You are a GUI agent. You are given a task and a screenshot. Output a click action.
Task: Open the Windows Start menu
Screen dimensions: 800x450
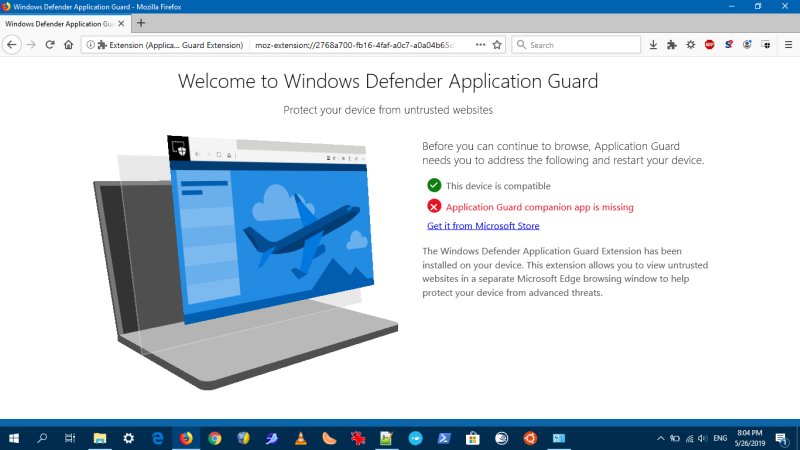(14, 438)
